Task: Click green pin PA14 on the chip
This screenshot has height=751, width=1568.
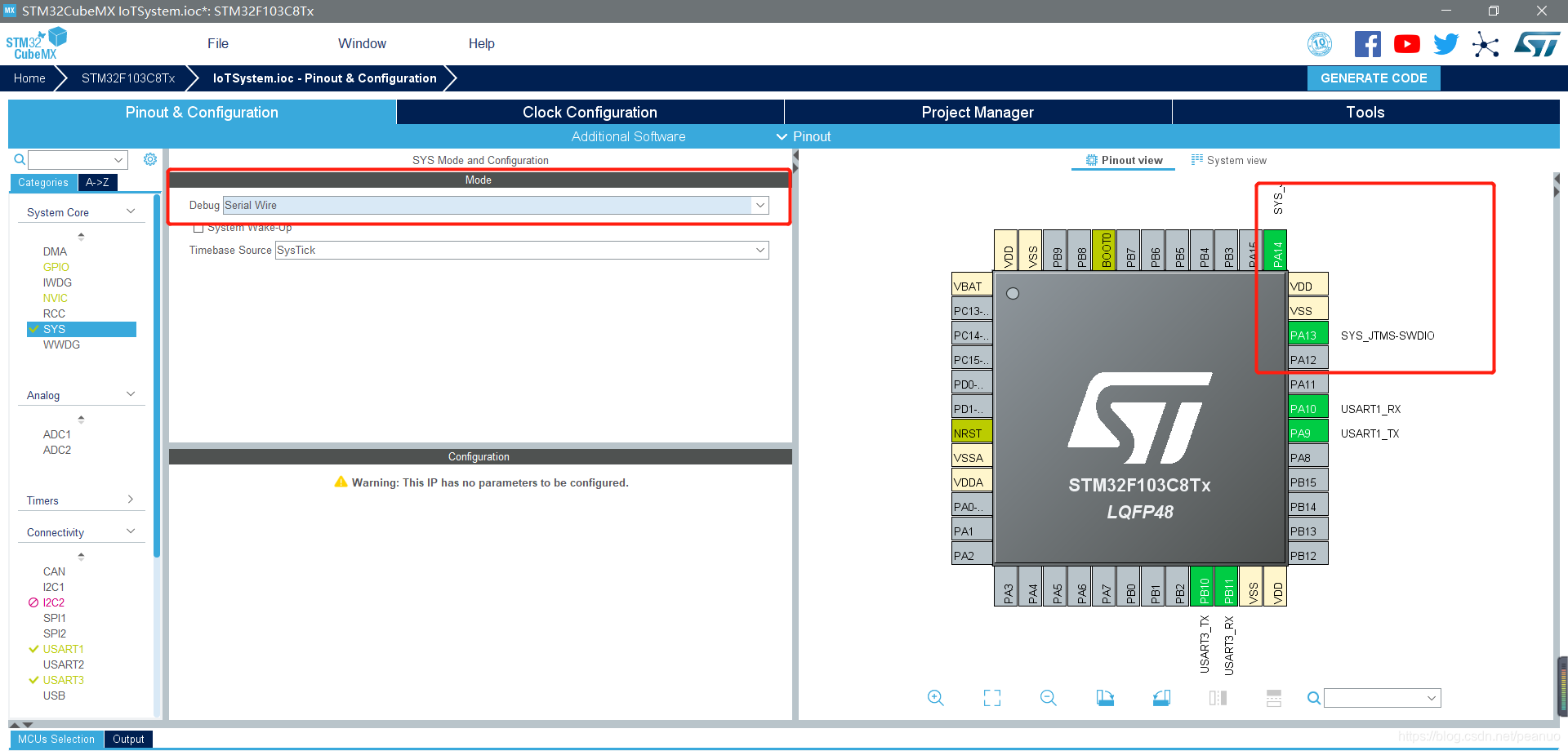Action: [x=1276, y=250]
